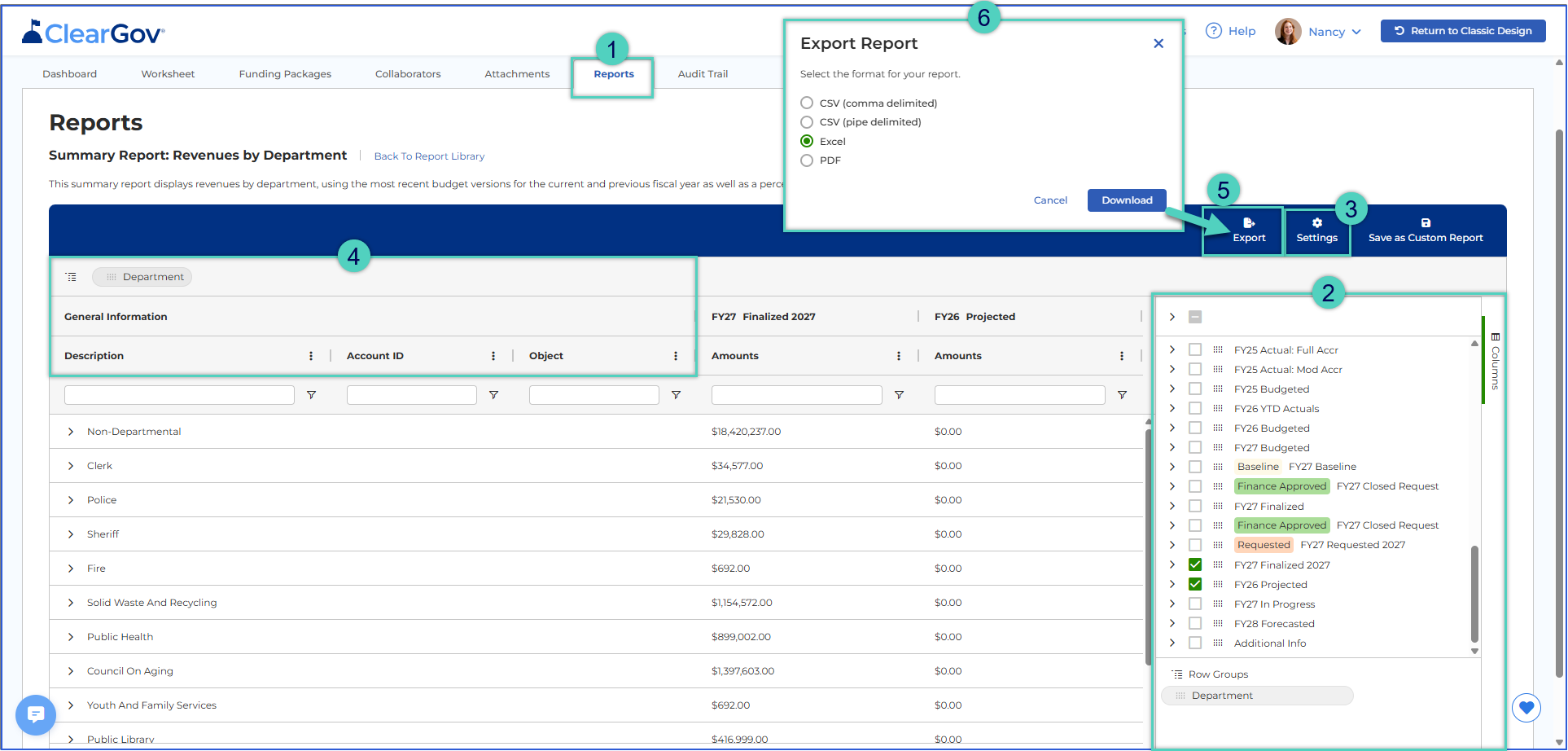
Task: Click the Description filter text field
Action: [x=179, y=395]
